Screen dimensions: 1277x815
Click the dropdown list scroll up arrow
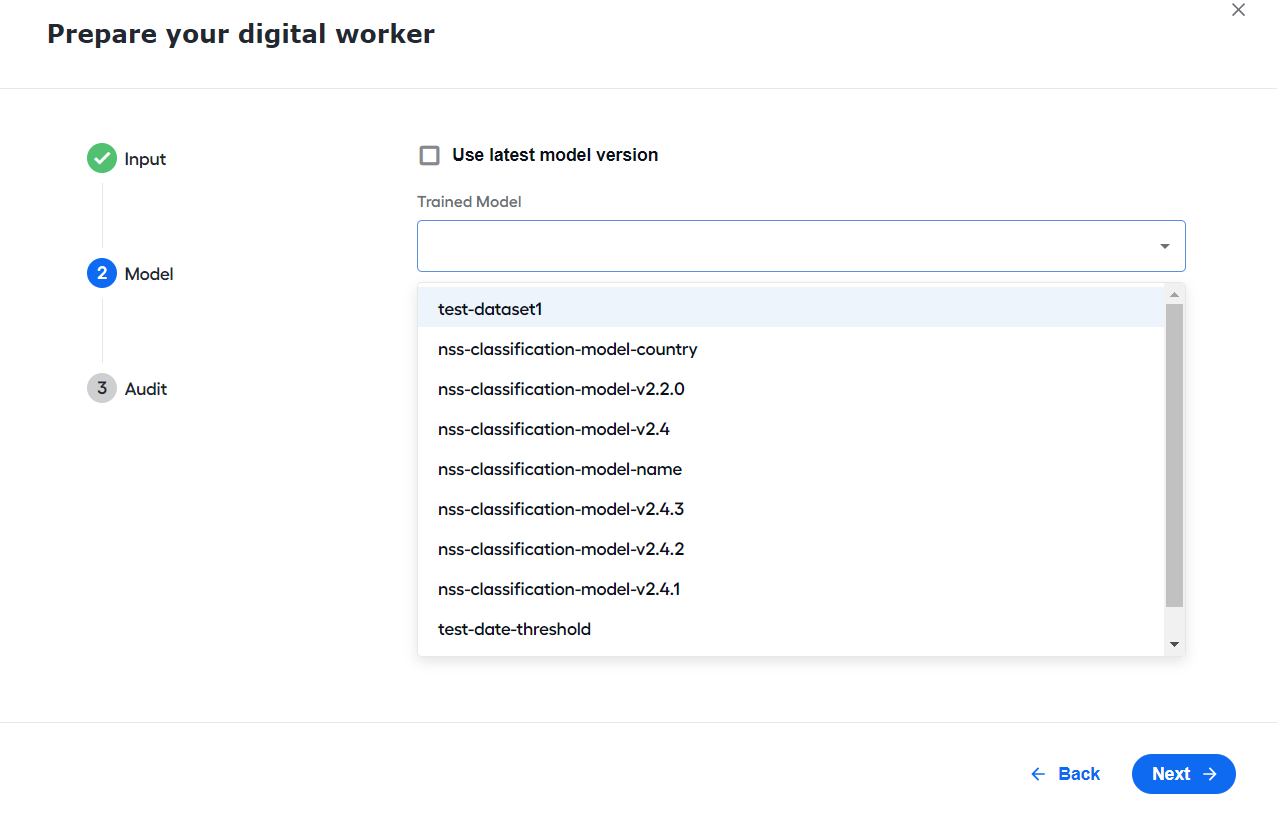coord(1175,293)
